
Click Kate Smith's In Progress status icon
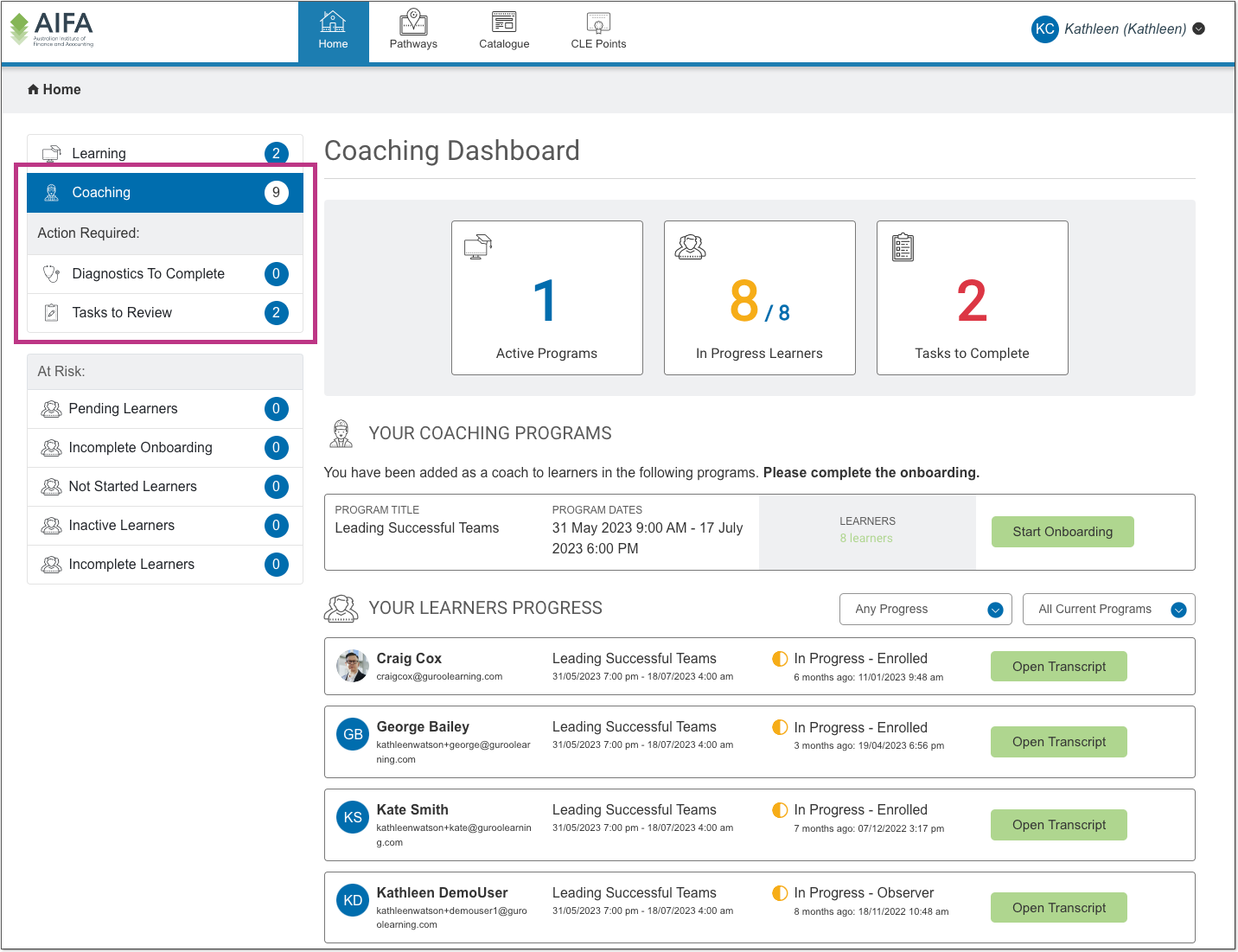(x=780, y=809)
